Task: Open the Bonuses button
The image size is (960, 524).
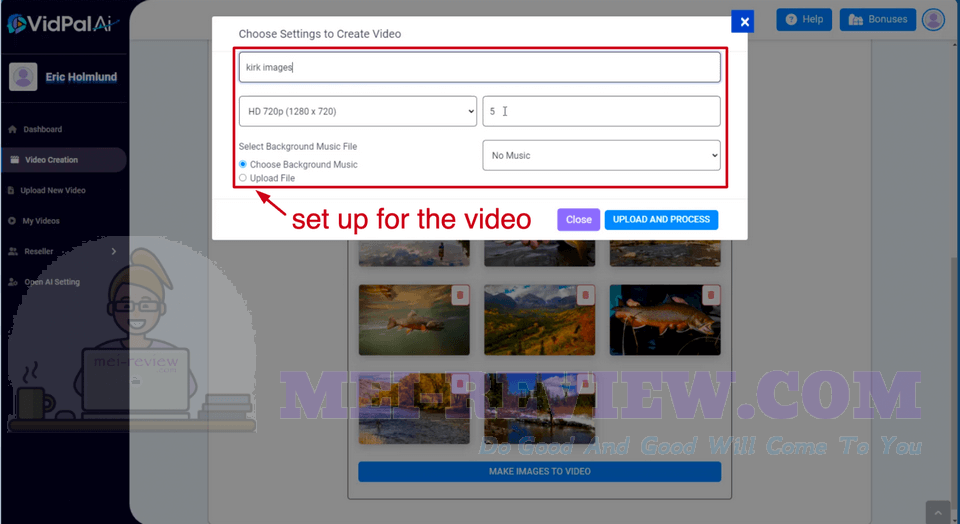Action: pos(877,20)
